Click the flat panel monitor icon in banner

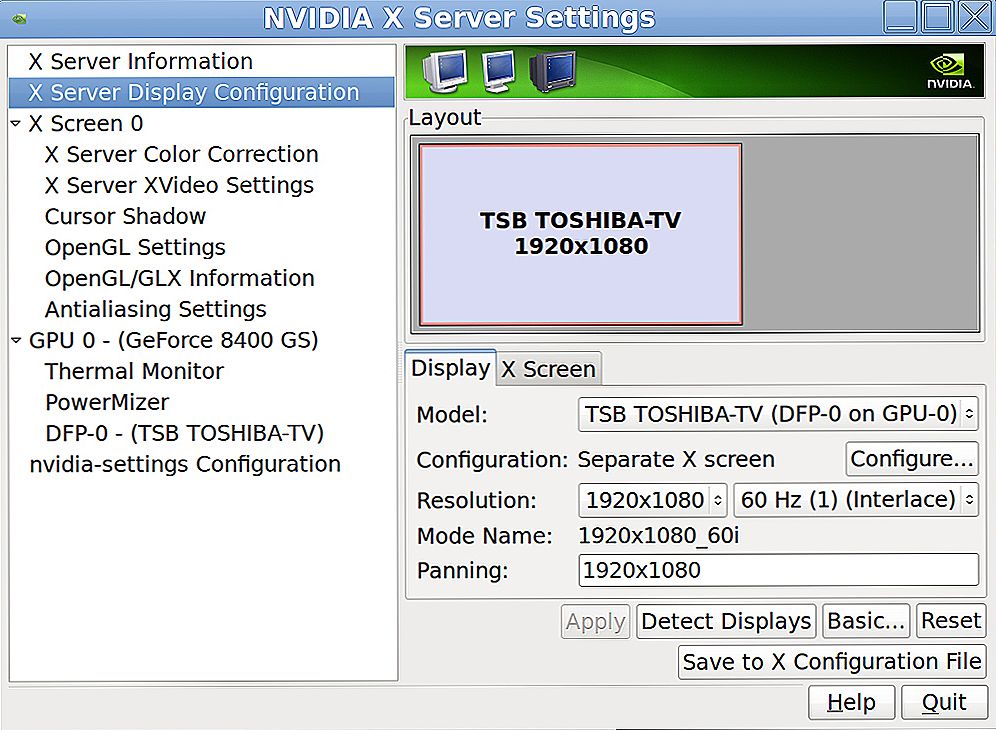[499, 71]
